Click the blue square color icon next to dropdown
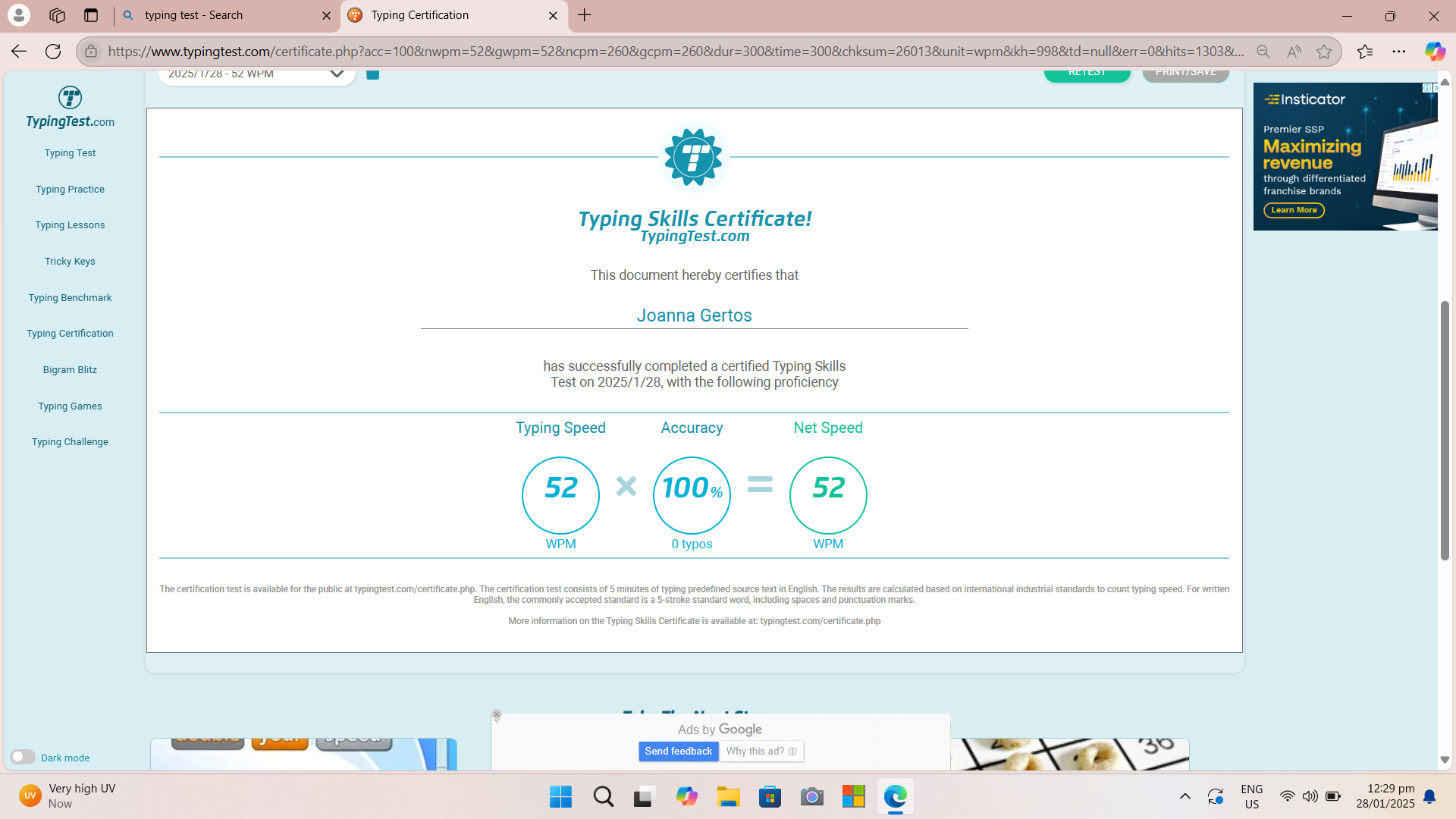The height and width of the screenshot is (819, 1456). pos(374,73)
